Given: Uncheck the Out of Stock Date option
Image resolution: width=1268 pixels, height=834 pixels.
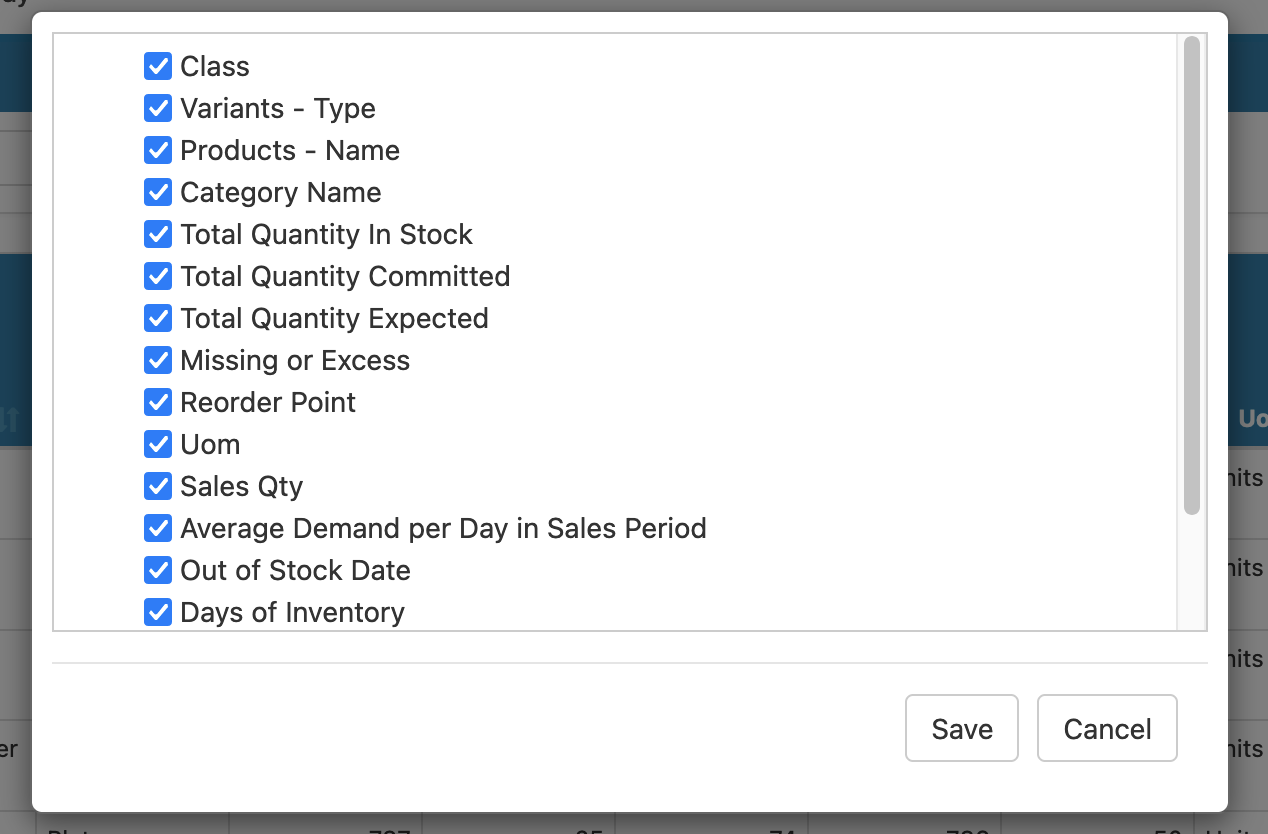Looking at the screenshot, I should (158, 570).
